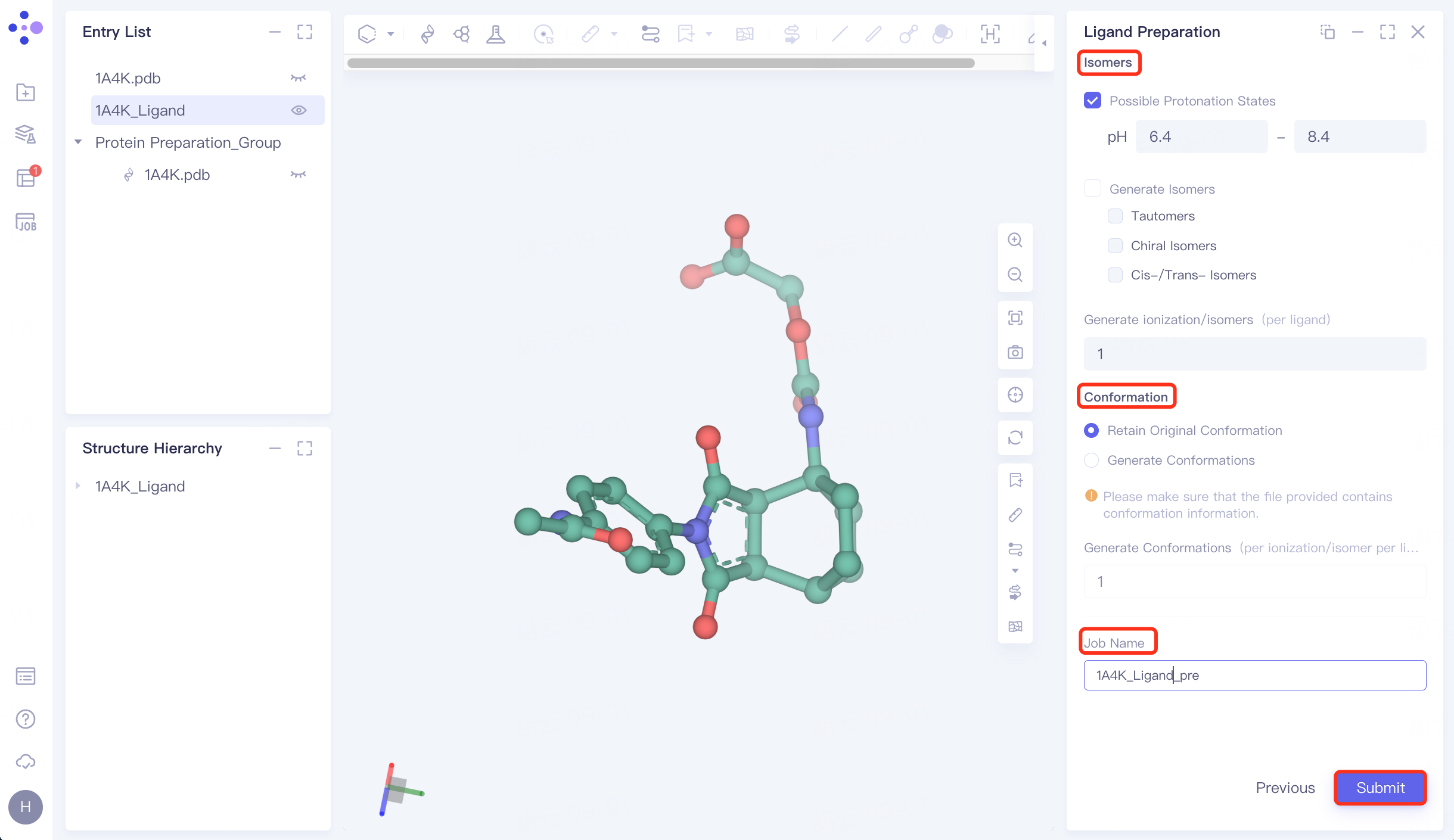This screenshot has width=1454, height=840.
Task: Expand the 1A4K_Ligand structure hierarchy
Action: click(78, 486)
